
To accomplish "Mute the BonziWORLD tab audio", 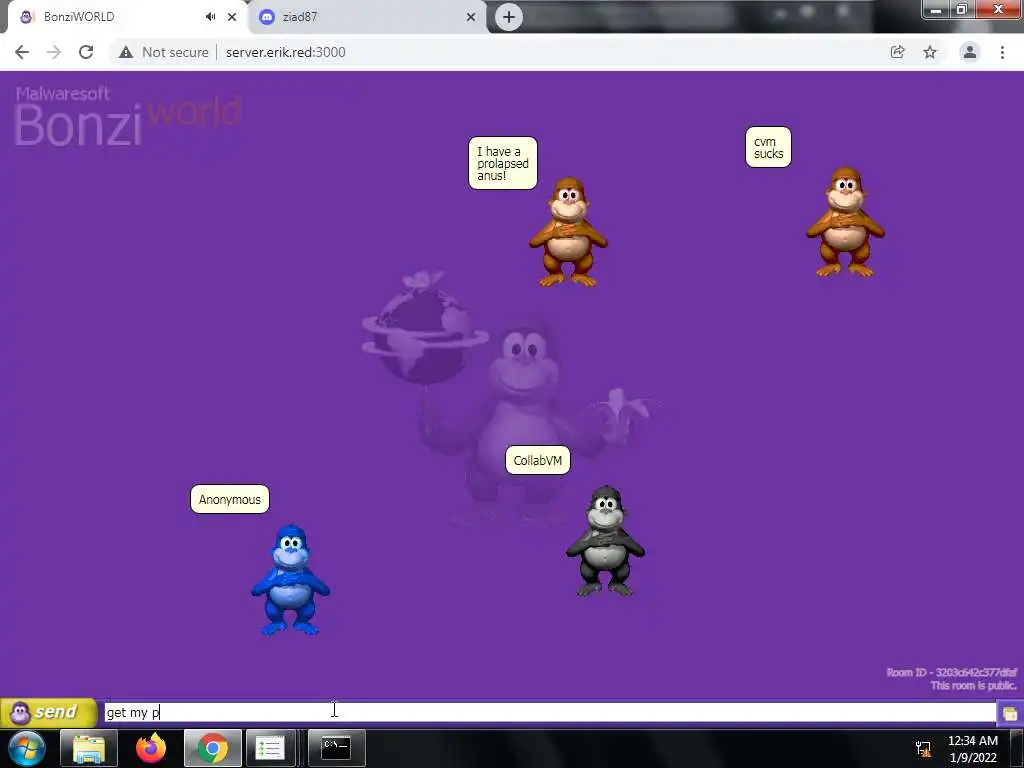I will (x=210, y=17).
